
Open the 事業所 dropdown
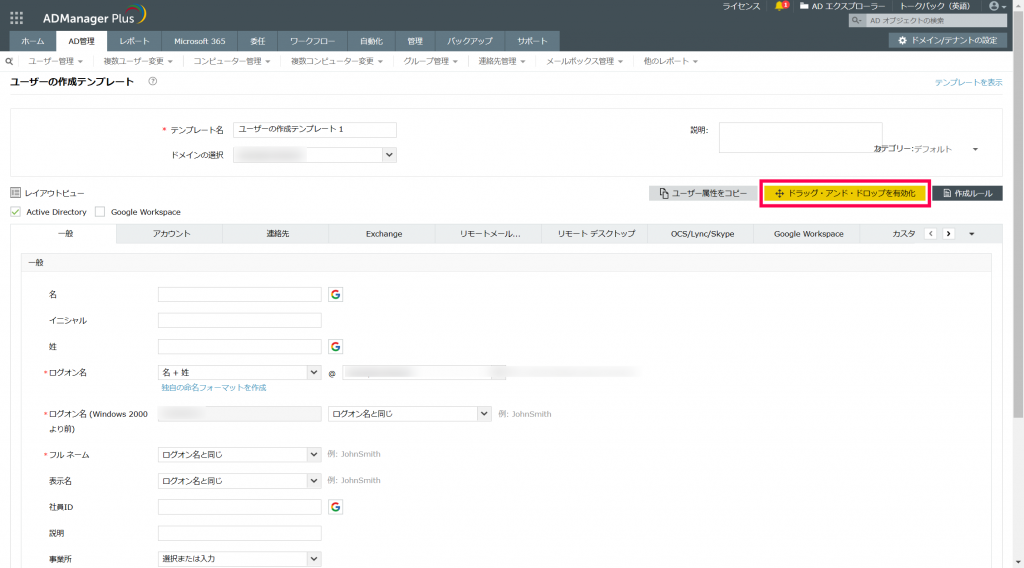(x=240, y=559)
